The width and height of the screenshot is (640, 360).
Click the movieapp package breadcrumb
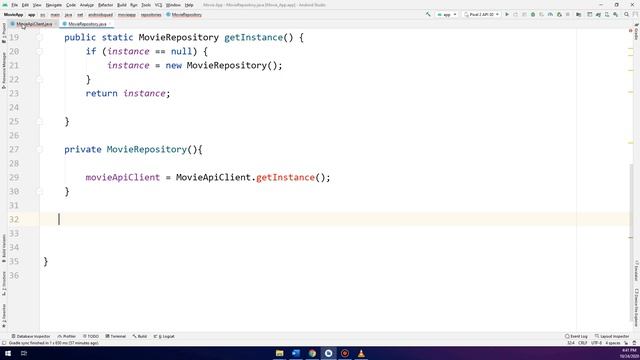(127, 15)
